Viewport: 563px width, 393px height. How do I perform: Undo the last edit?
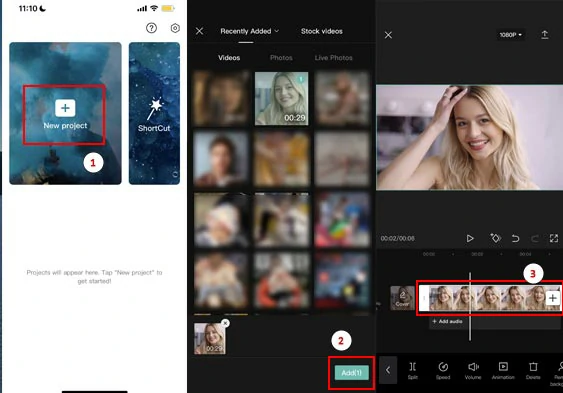(x=515, y=238)
